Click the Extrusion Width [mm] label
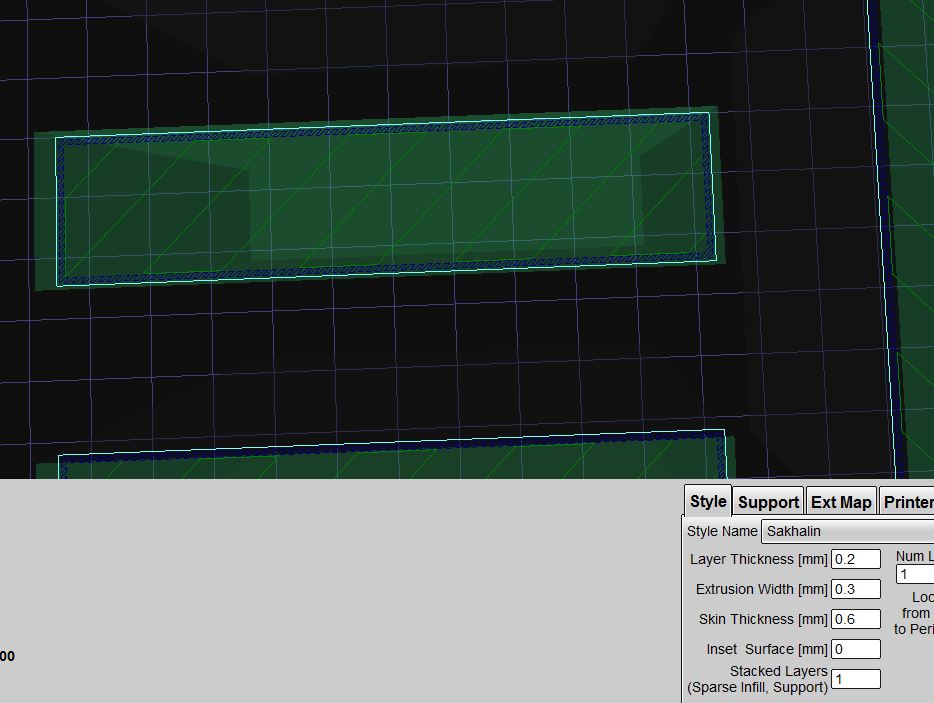 click(x=761, y=589)
